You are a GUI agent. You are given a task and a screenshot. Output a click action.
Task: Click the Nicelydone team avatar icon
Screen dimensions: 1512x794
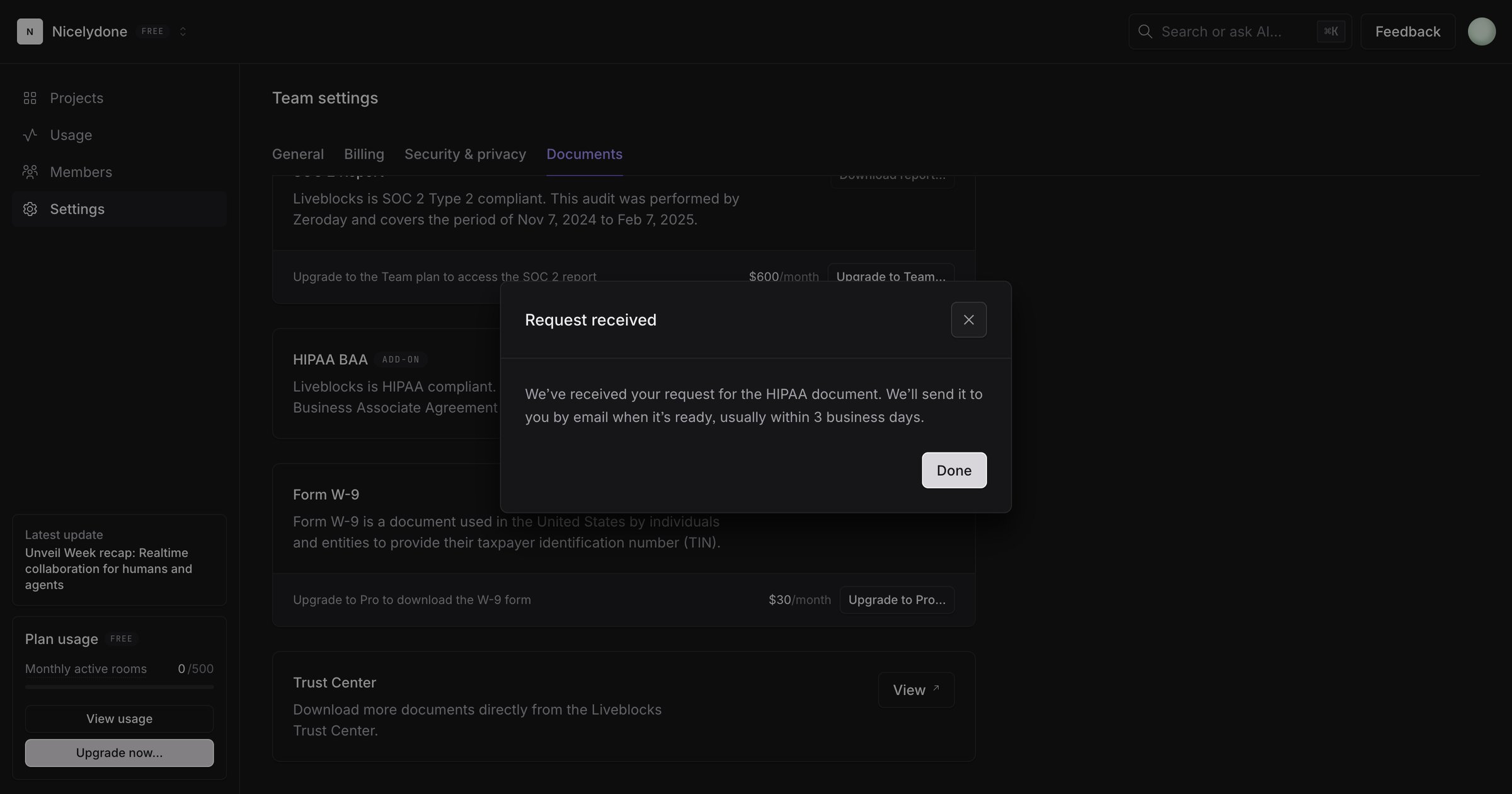tap(30, 32)
